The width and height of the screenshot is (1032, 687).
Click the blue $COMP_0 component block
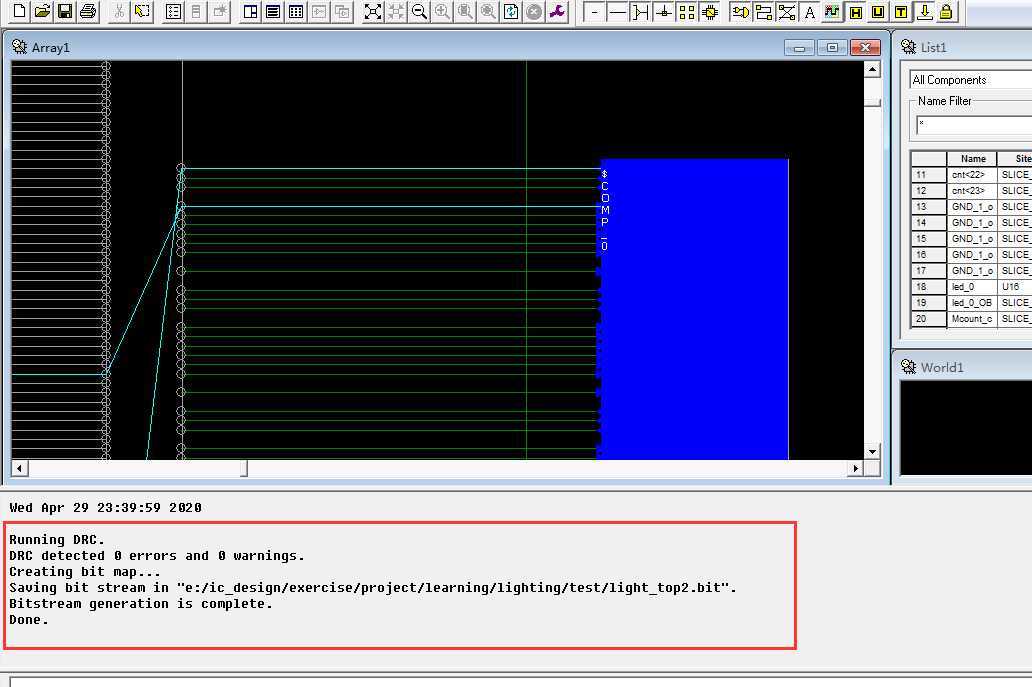coord(694,309)
